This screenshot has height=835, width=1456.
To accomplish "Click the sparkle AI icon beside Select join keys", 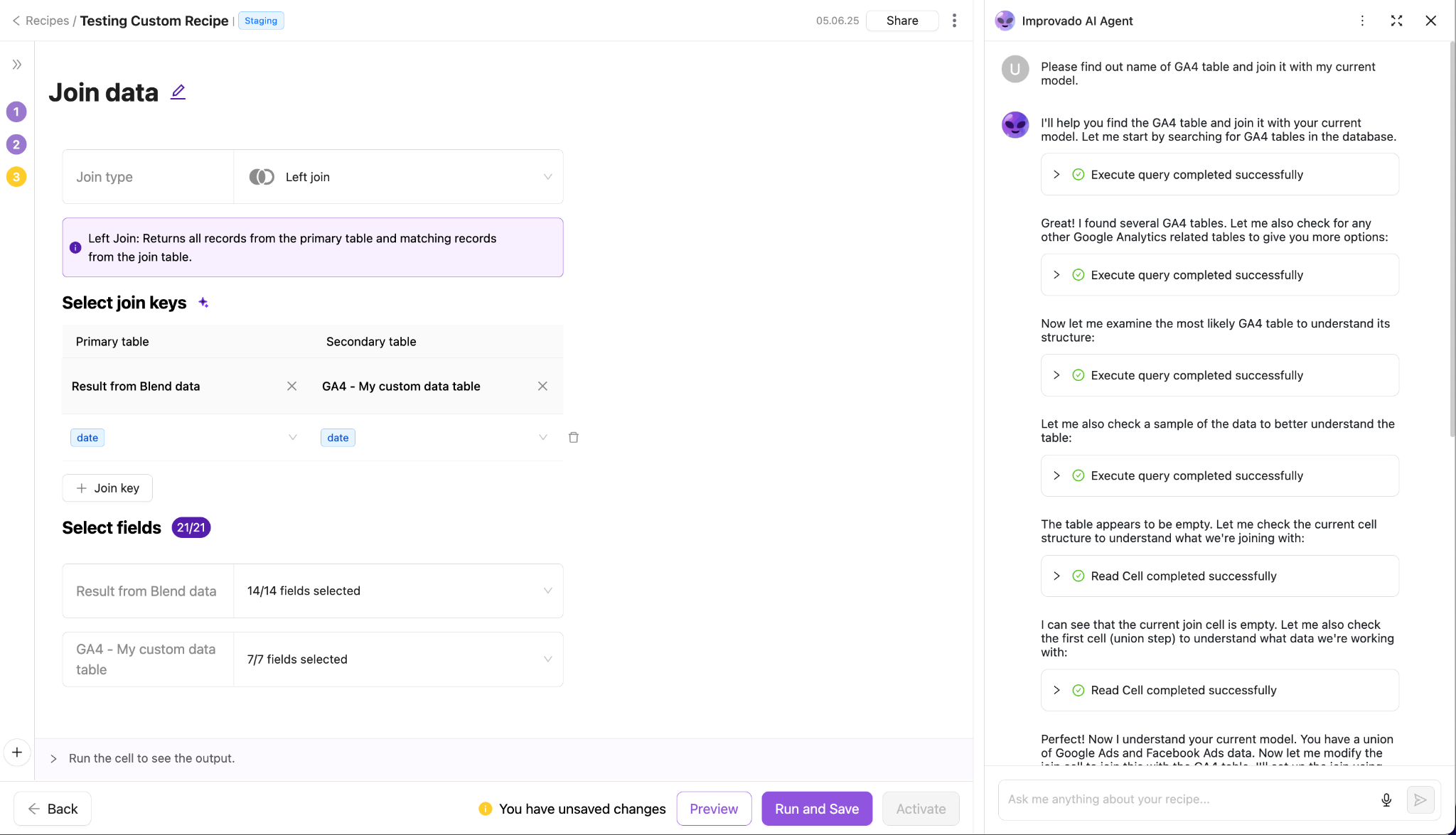I will [x=203, y=302].
